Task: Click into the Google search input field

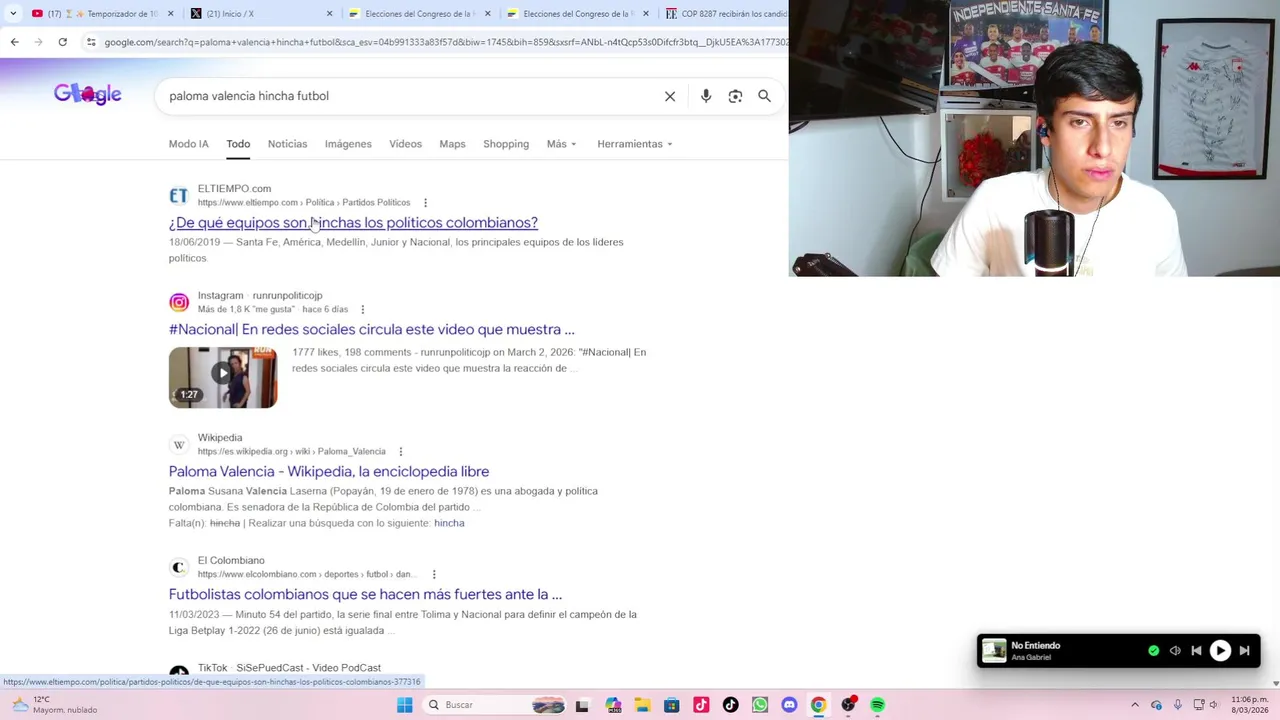Action: pos(410,96)
